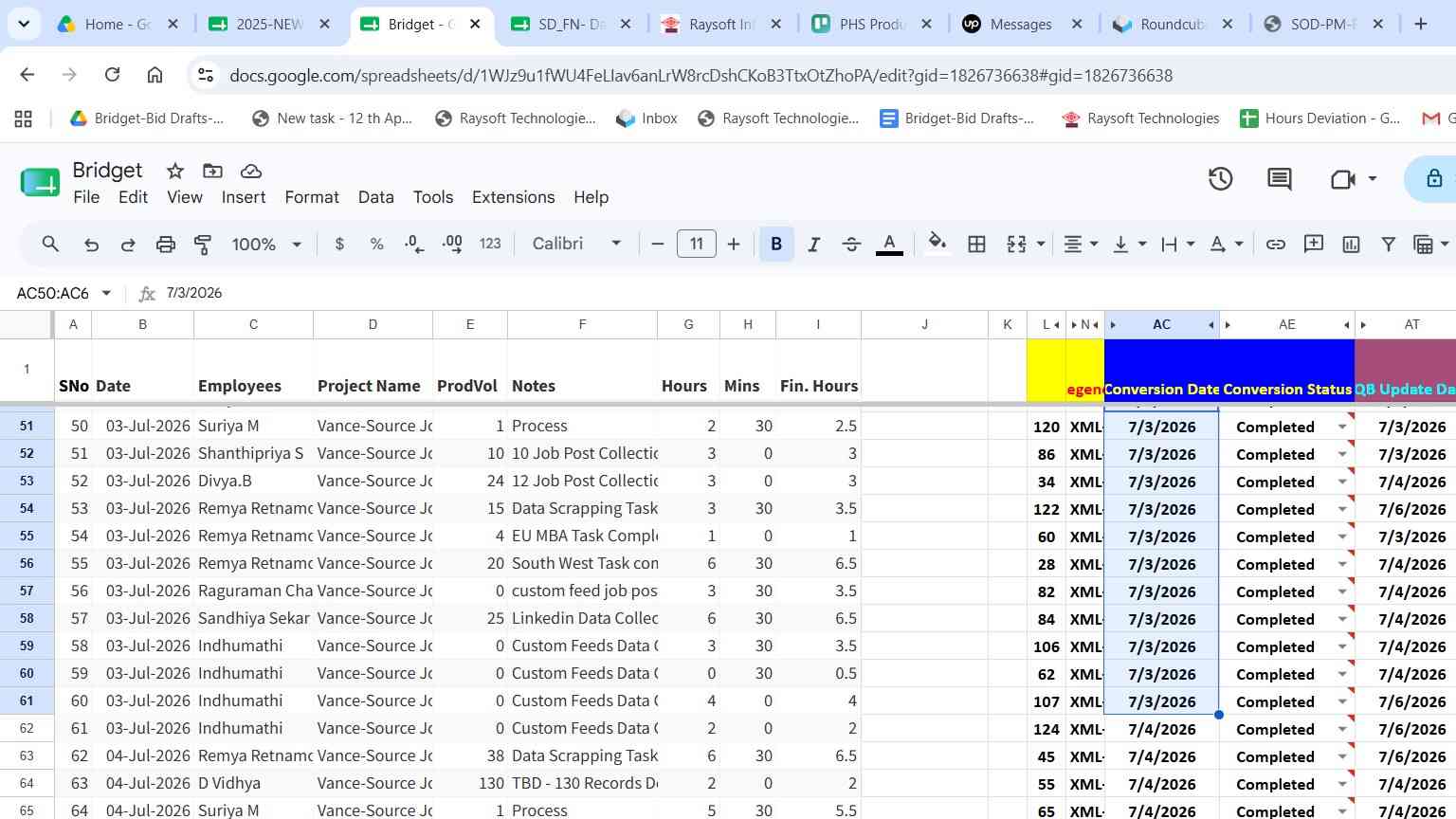Star the Bridget spreadsheet
1456x819 pixels.
coord(175,171)
